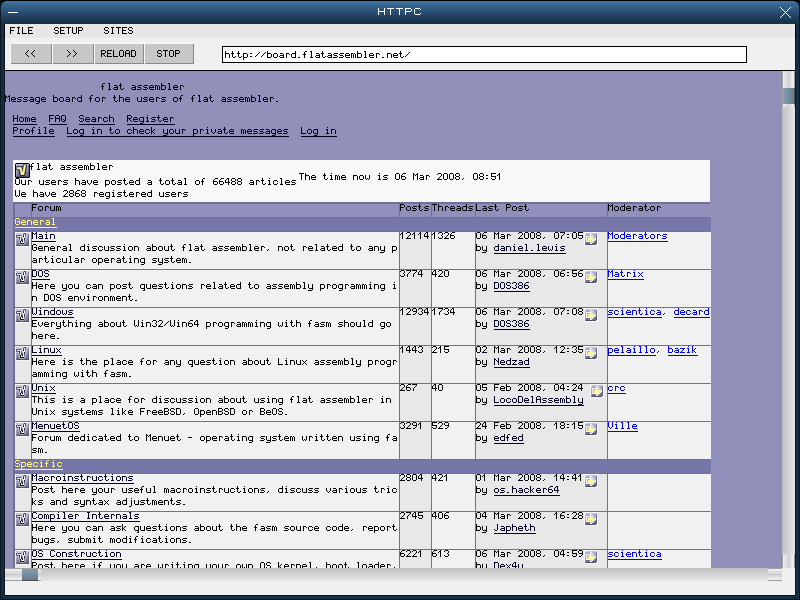
Task: Open latest post arrow in Macroinstructions row
Action: [591, 481]
